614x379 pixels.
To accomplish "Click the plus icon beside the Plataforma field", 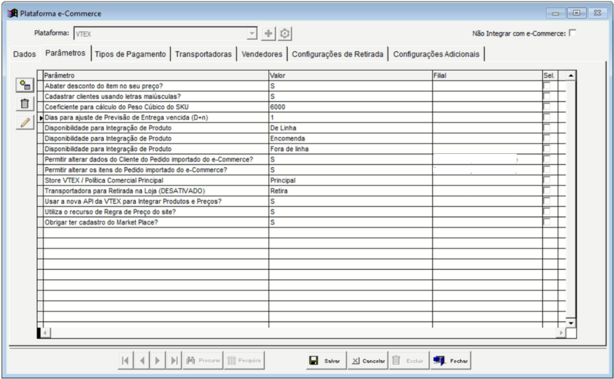I will click(x=268, y=34).
